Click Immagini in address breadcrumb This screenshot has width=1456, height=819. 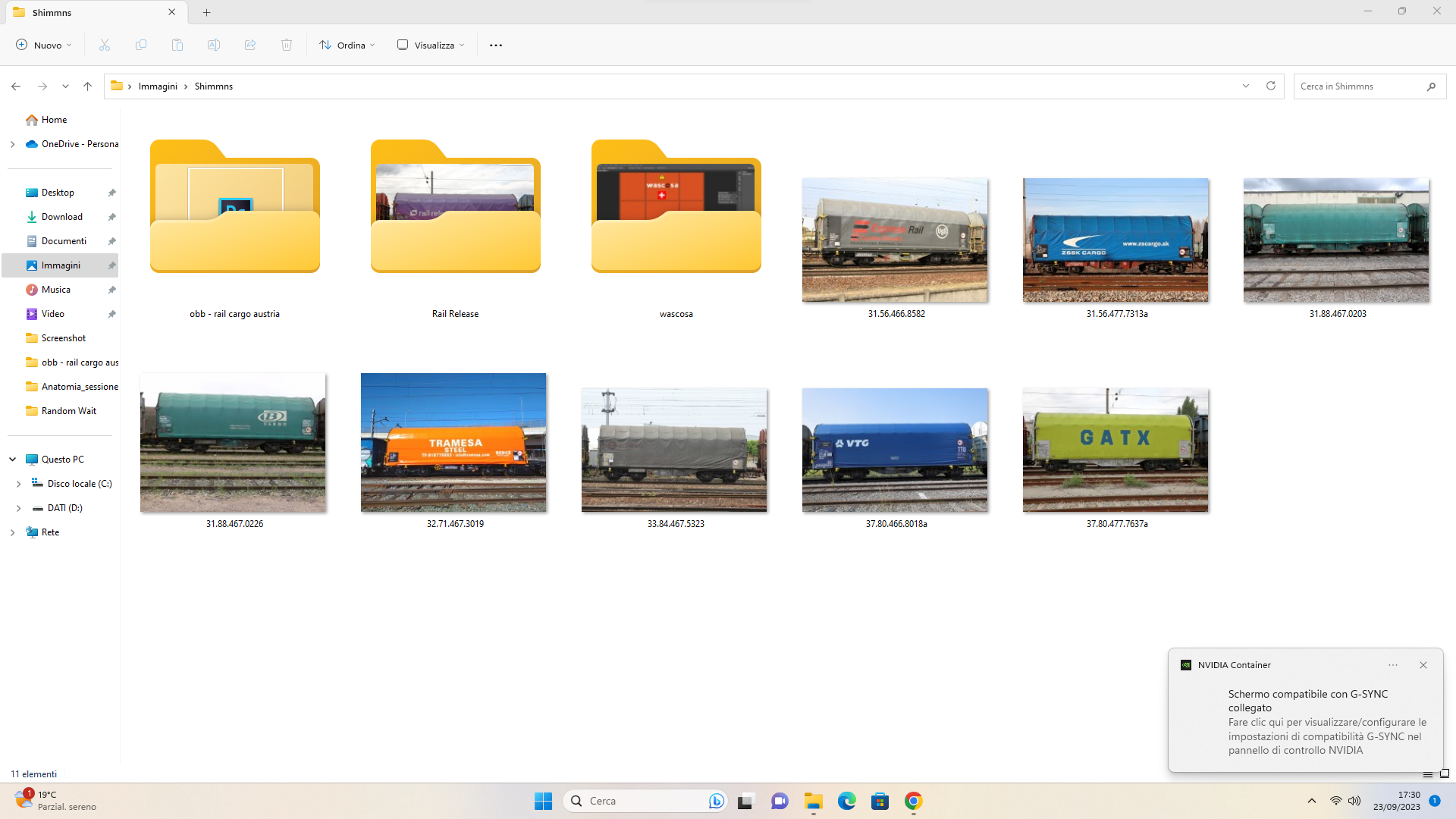point(158,86)
